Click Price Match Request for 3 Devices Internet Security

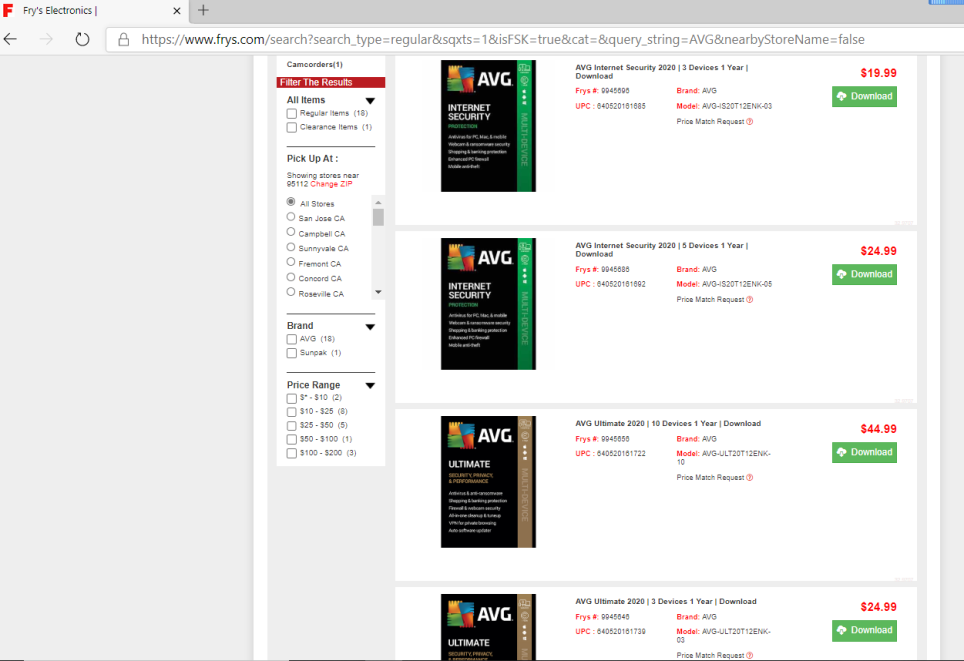point(710,122)
